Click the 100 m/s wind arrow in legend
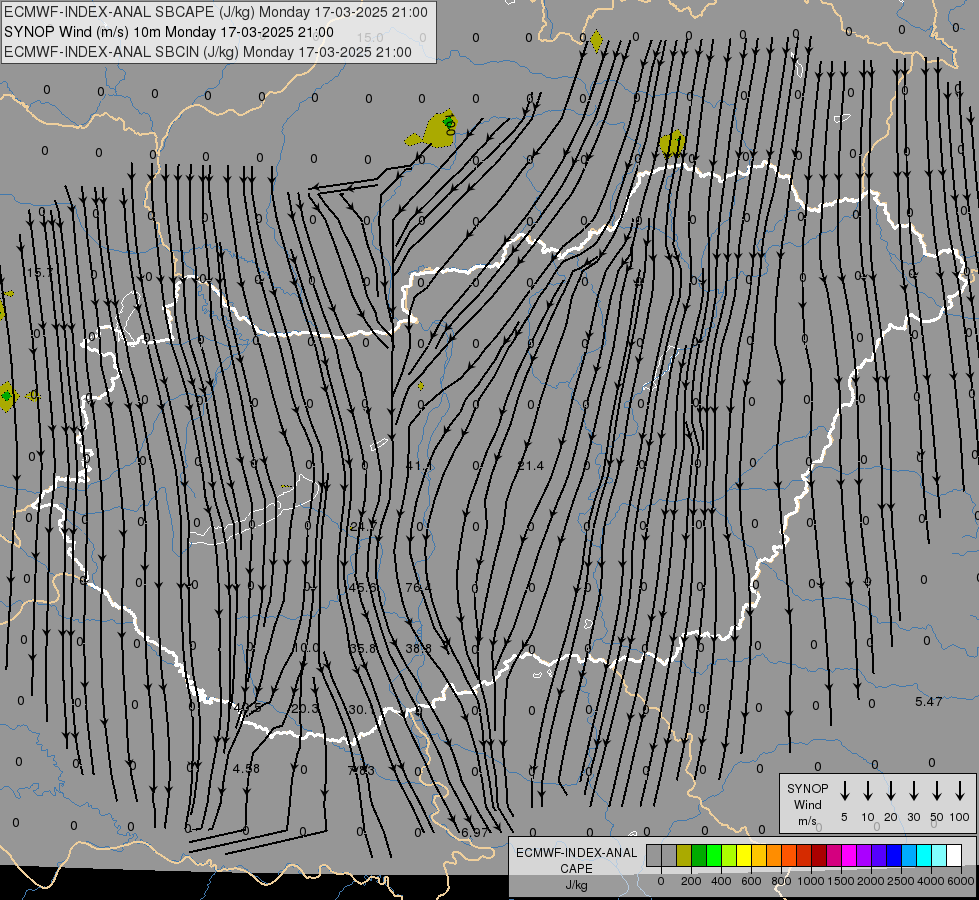Viewport: 979px width, 900px height. [x=960, y=791]
